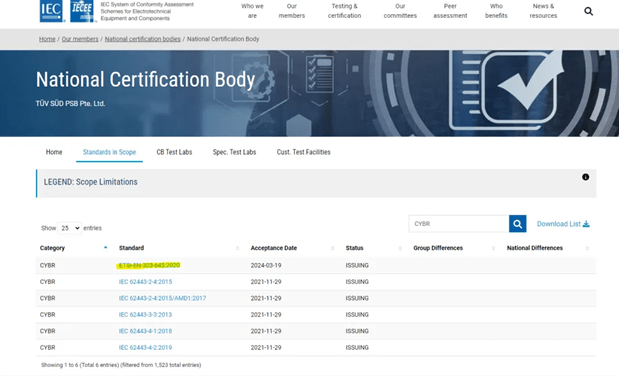Image resolution: width=619 pixels, height=376 pixels.
Task: Open Who we are menu
Action: 252,11
